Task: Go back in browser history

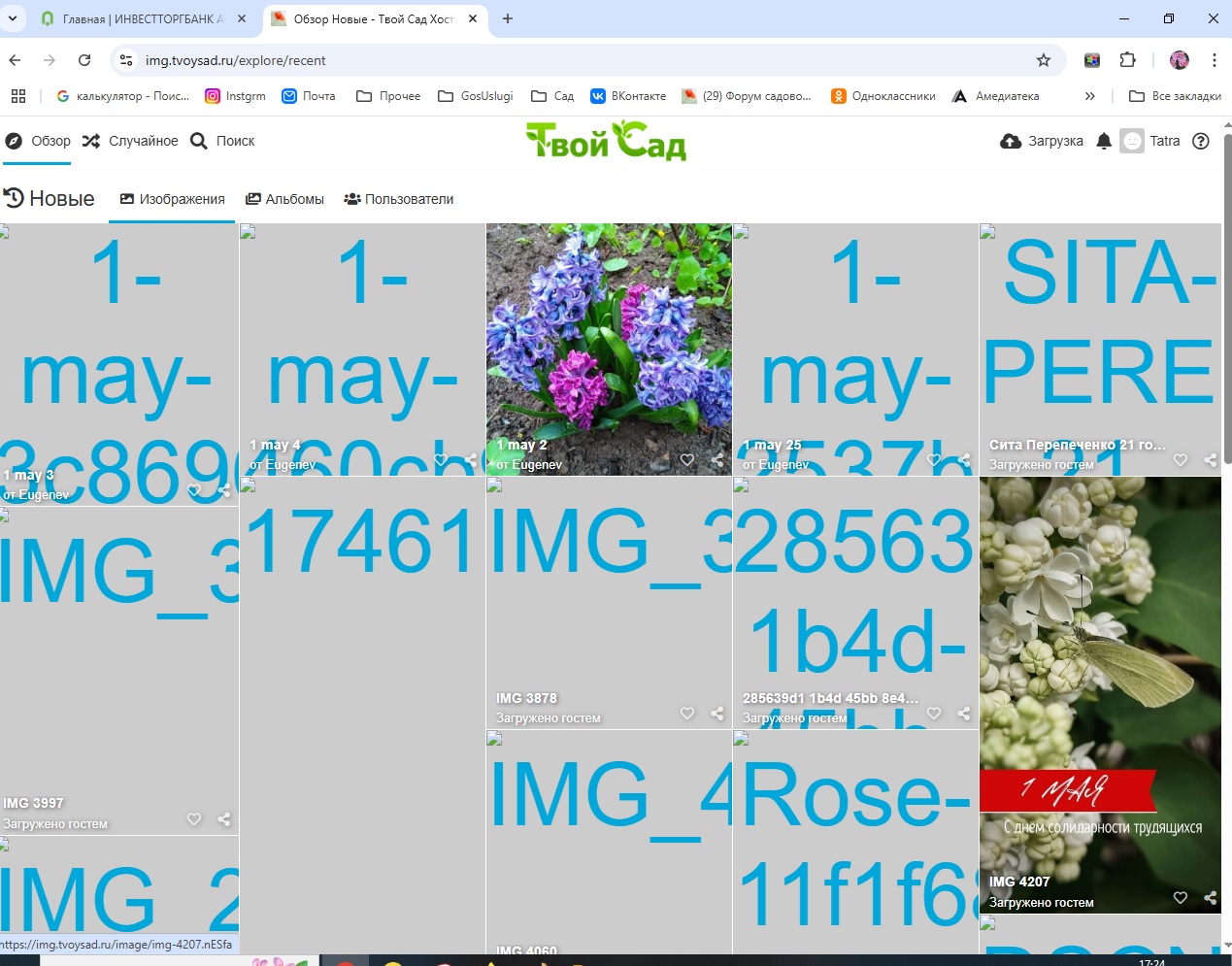Action: tap(15, 60)
